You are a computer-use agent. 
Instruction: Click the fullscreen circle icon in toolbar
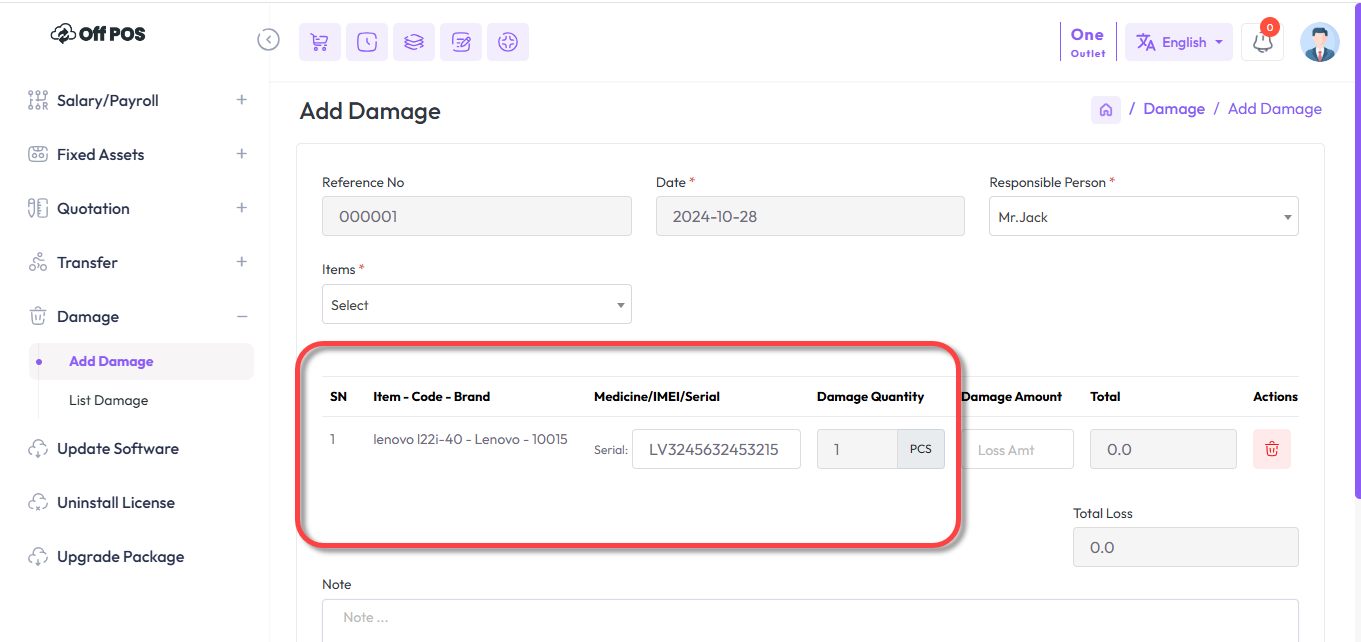(508, 42)
